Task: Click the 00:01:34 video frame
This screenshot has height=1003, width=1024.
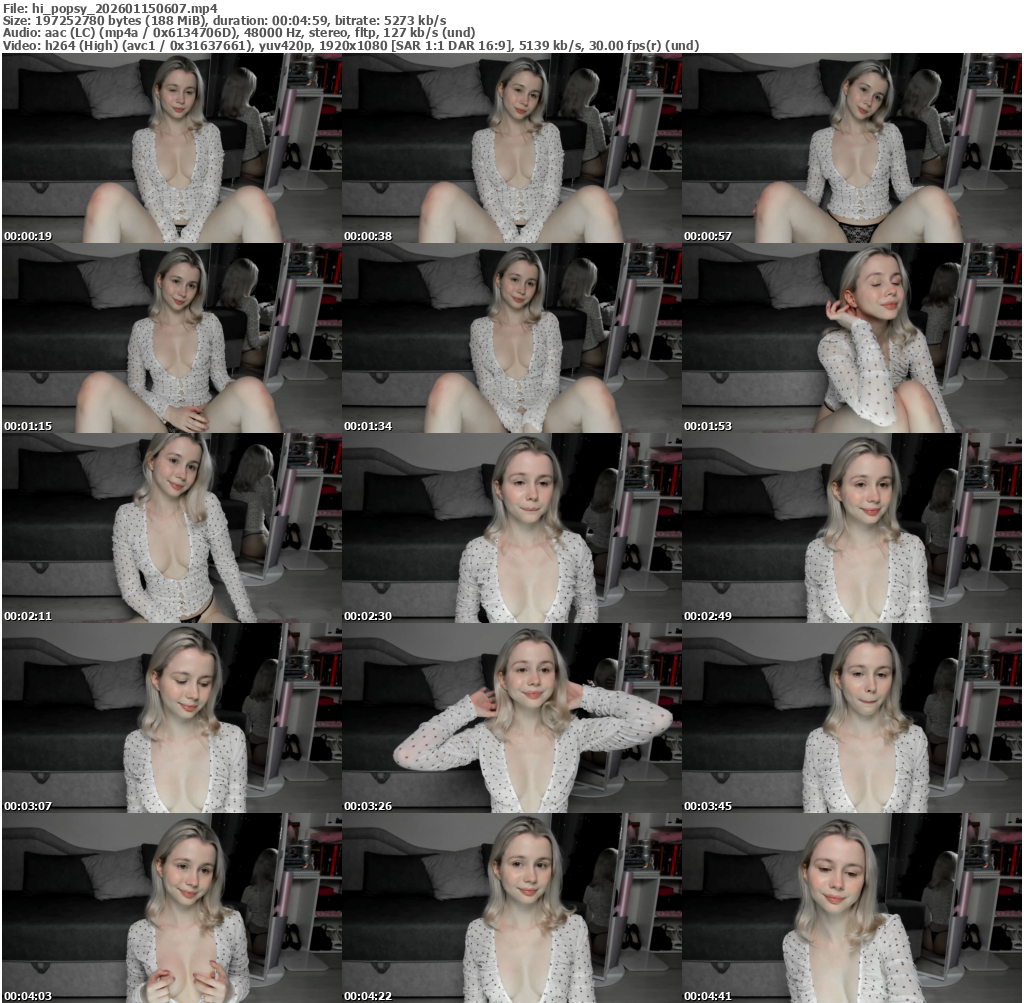Action: [511, 338]
